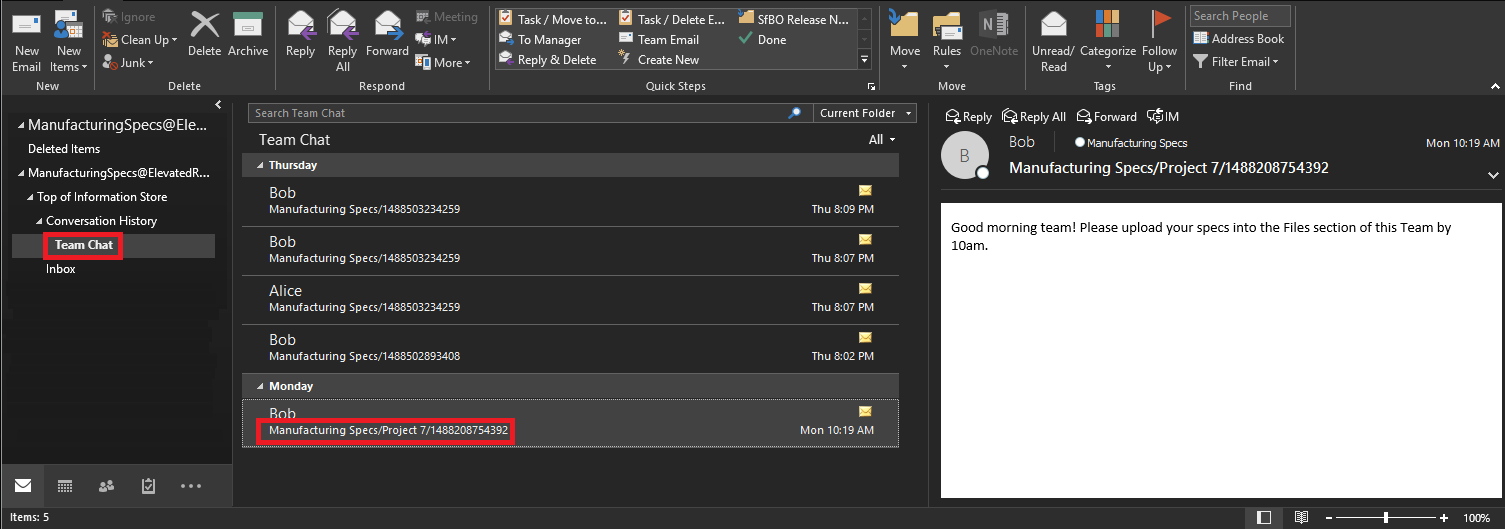Click Reply in the reading pane
1505x529 pixels.
(968, 117)
